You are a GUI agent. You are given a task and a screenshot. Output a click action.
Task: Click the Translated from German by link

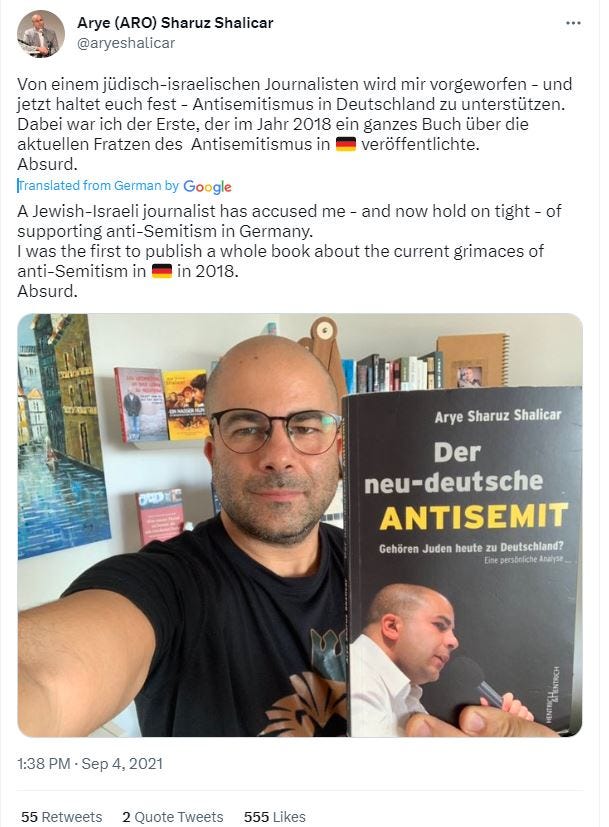99,186
